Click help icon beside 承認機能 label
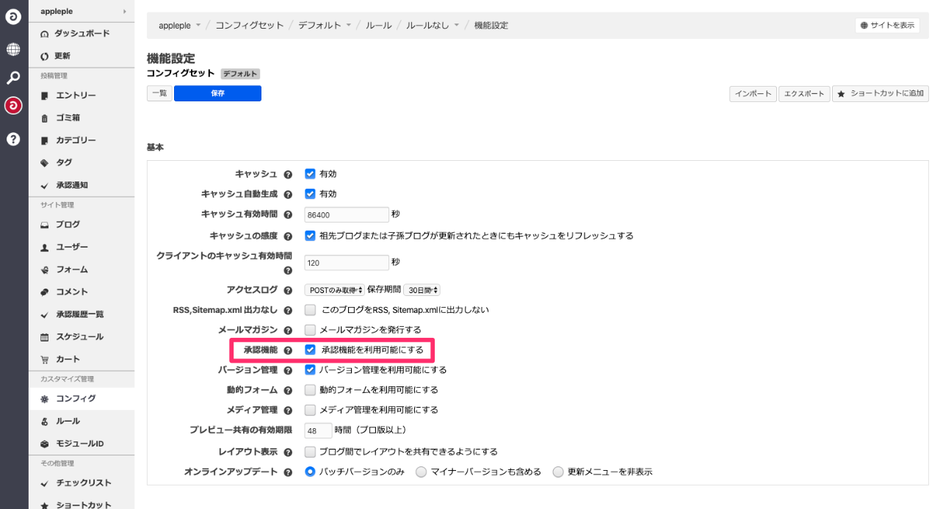This screenshot has height=509, width=940. 288,351
